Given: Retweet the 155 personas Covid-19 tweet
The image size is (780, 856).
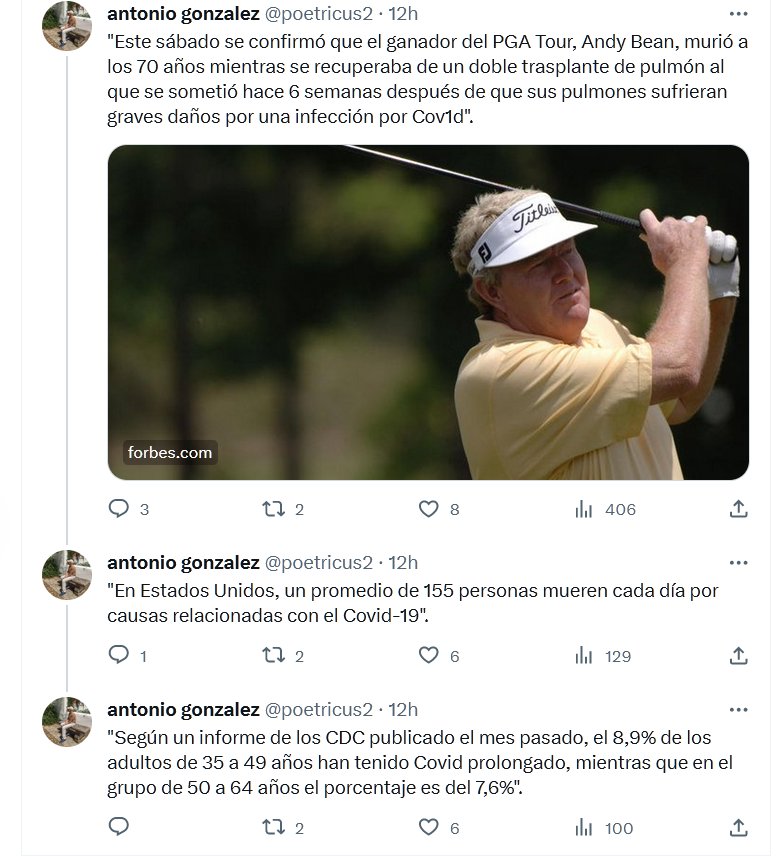Looking at the screenshot, I should click(x=273, y=656).
